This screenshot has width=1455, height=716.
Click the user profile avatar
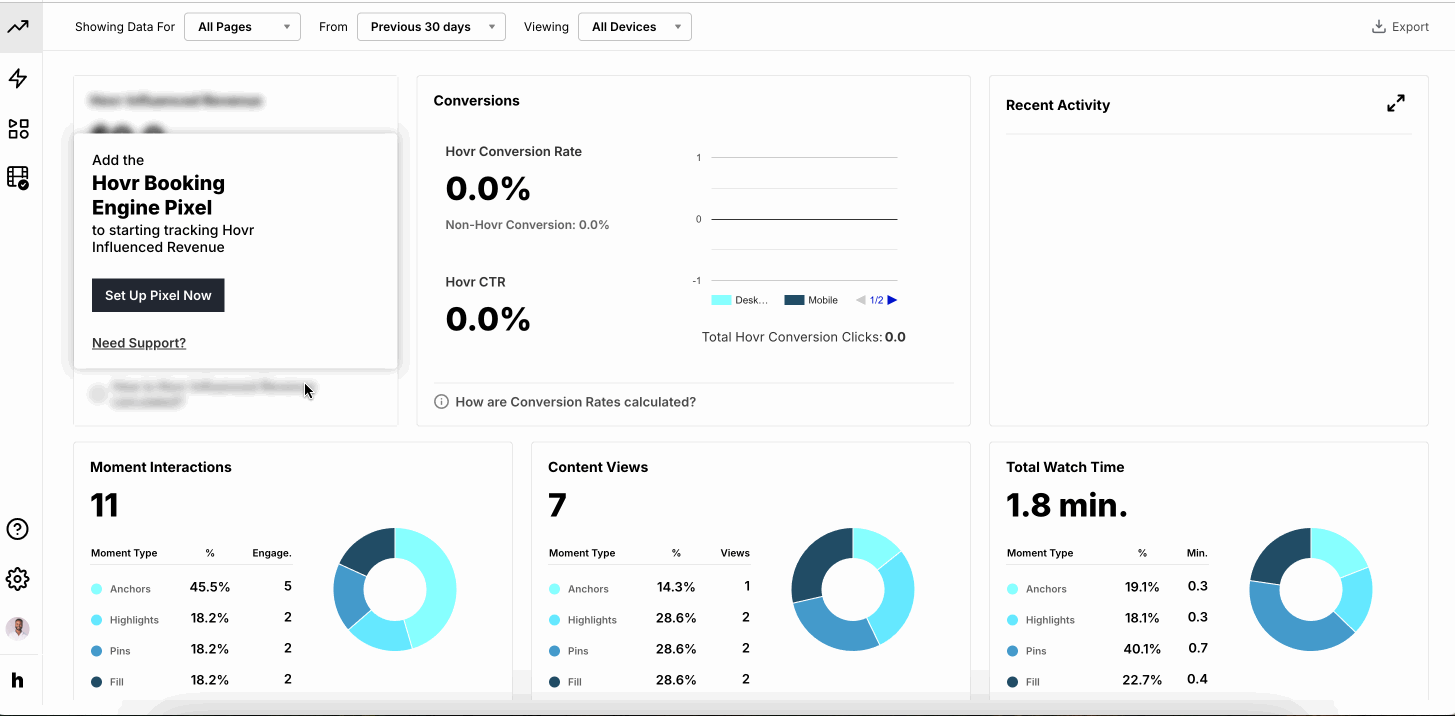(x=18, y=628)
